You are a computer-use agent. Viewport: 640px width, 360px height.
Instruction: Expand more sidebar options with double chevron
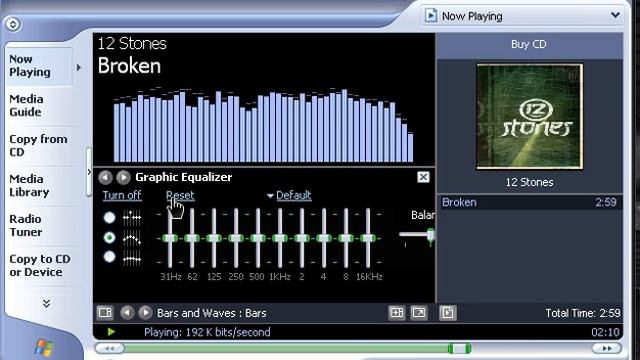coord(47,303)
